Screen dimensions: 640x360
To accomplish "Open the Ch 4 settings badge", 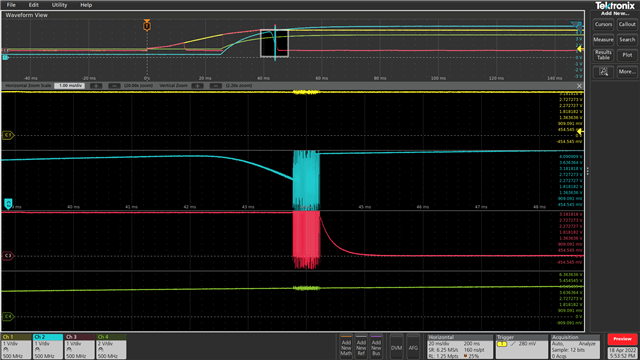I will point(111,347).
